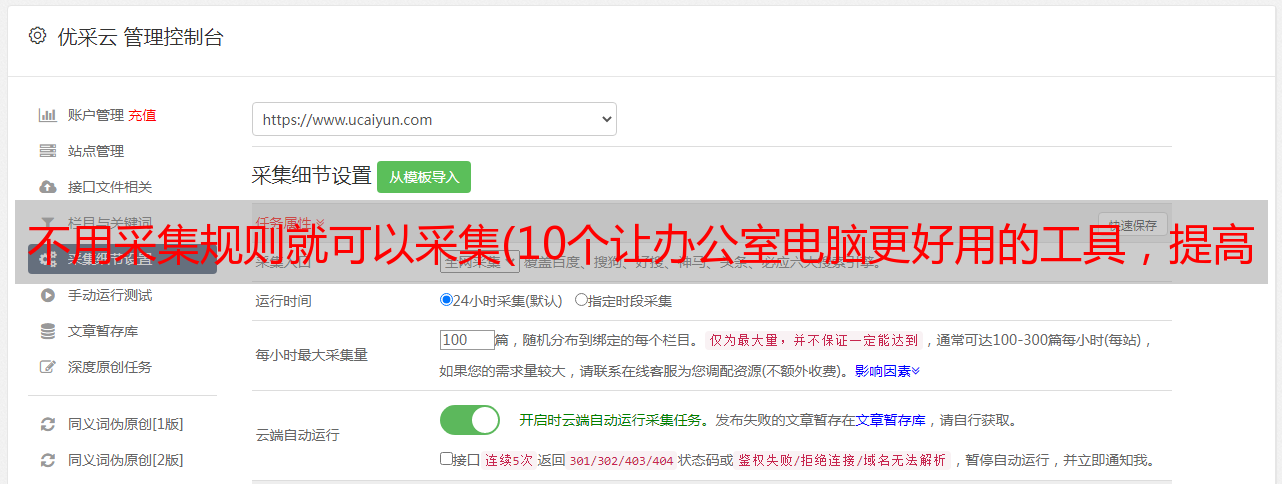Open the https://www.ucaiyun.com site dropdown
Viewport: 1282px width, 484px height.
click(434, 119)
